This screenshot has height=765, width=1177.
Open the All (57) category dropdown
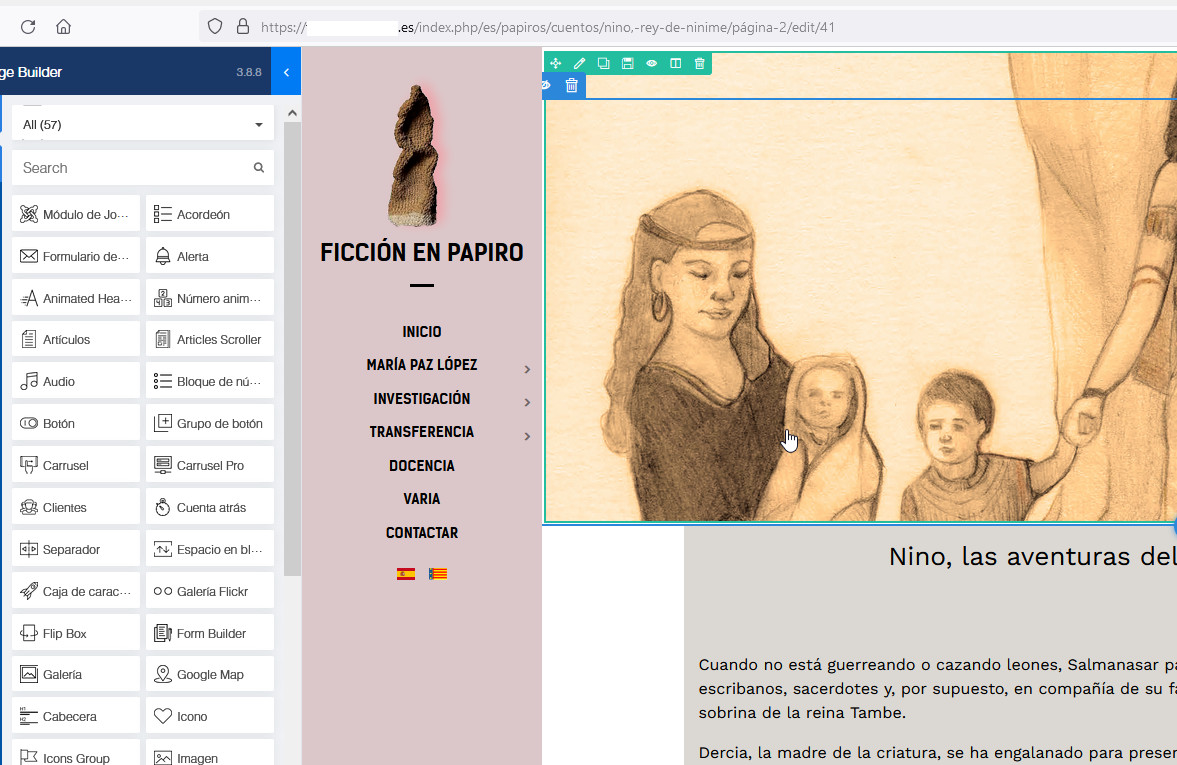(x=142, y=125)
